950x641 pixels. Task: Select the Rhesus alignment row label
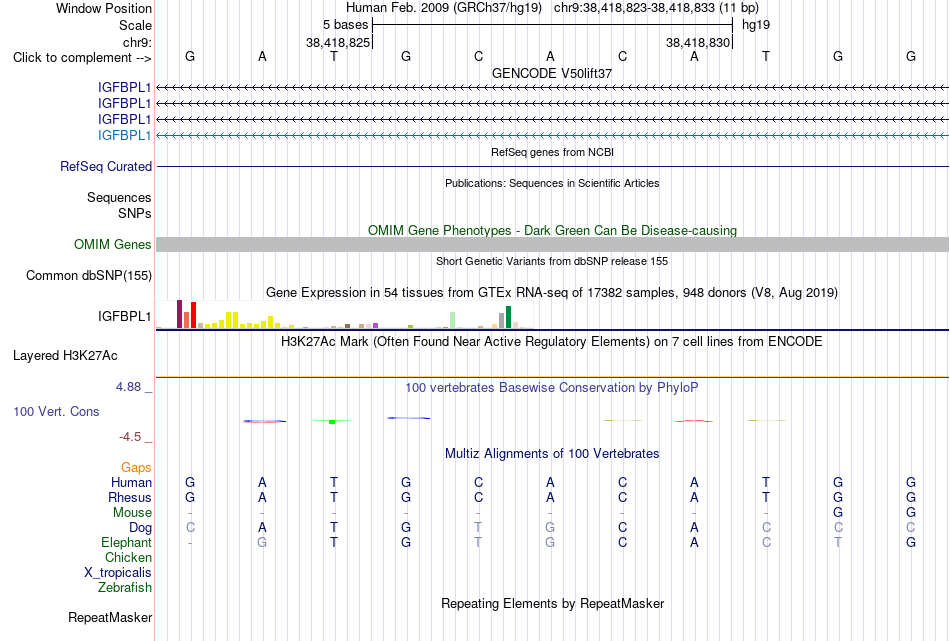click(x=130, y=497)
